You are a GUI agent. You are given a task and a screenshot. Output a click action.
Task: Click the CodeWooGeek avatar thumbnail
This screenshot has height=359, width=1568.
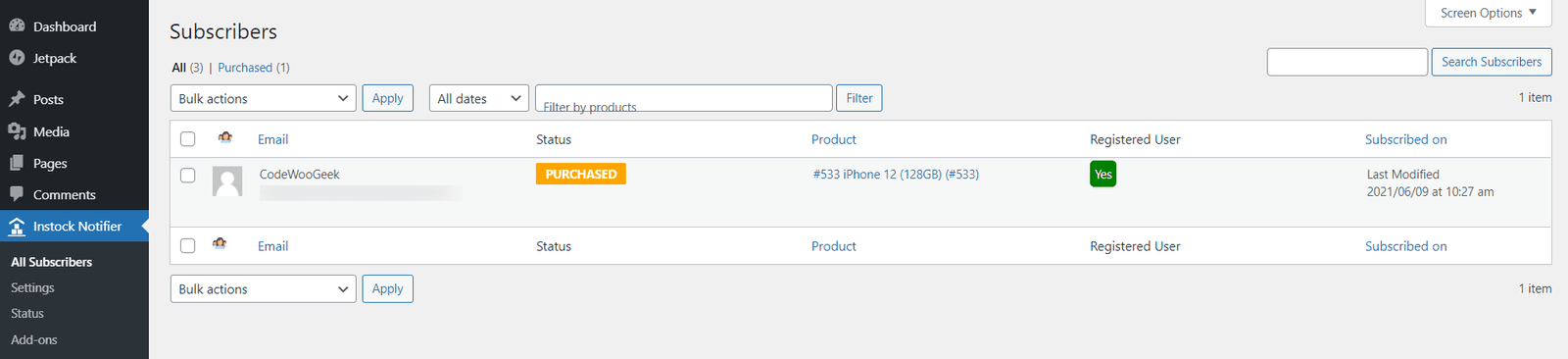click(x=227, y=181)
